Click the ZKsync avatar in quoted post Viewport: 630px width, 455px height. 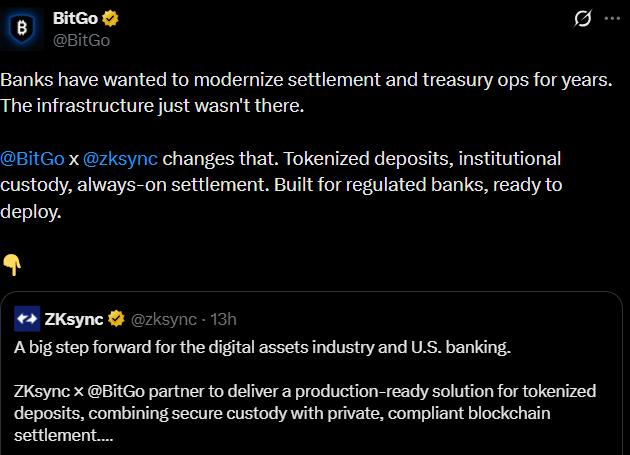[28, 319]
